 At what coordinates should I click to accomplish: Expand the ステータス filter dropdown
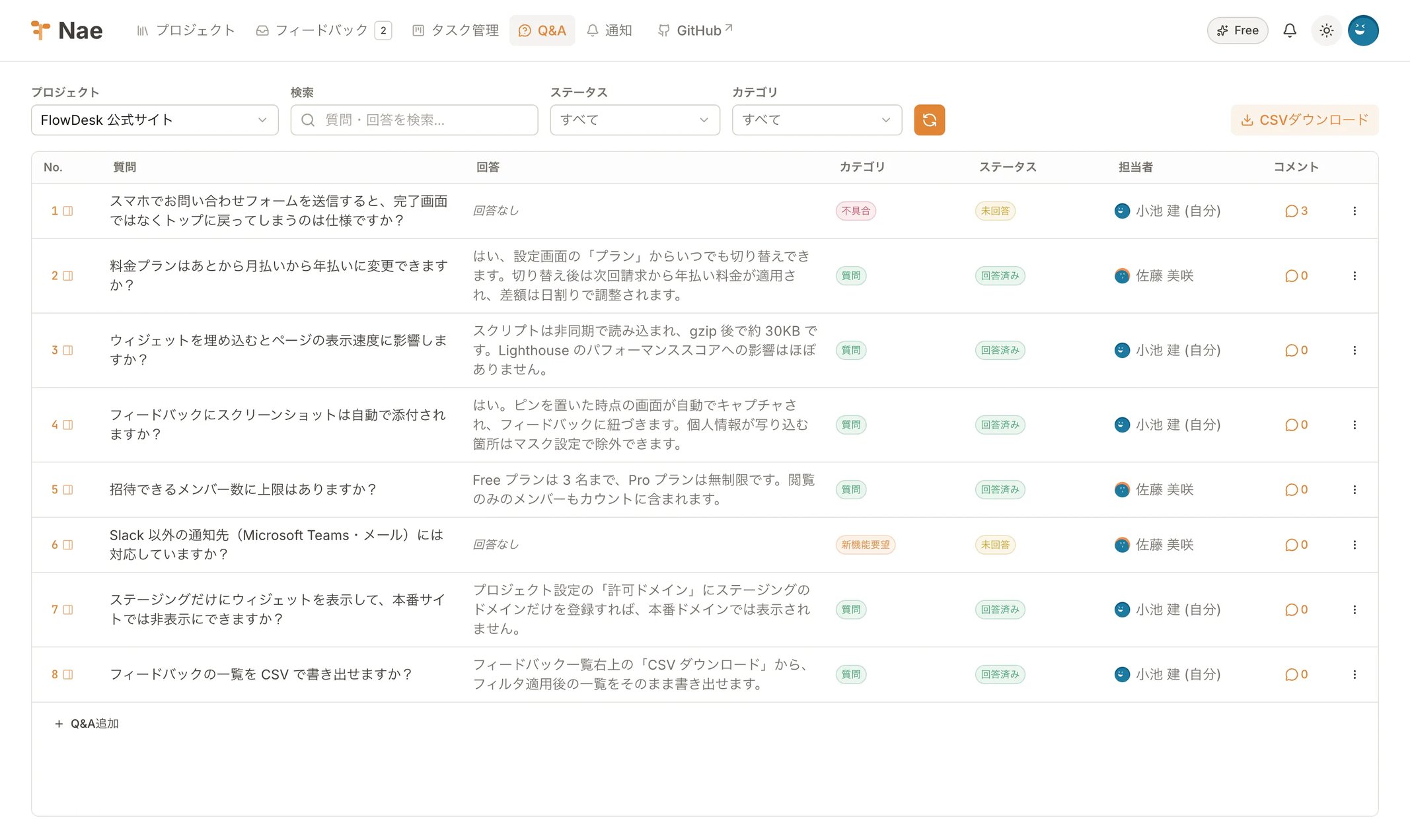(635, 120)
